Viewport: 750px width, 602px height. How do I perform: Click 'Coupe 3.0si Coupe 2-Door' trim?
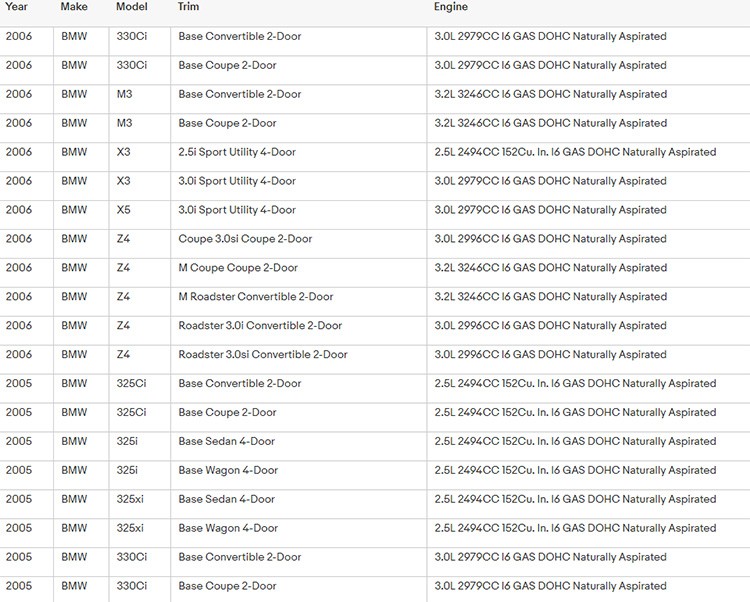245,239
